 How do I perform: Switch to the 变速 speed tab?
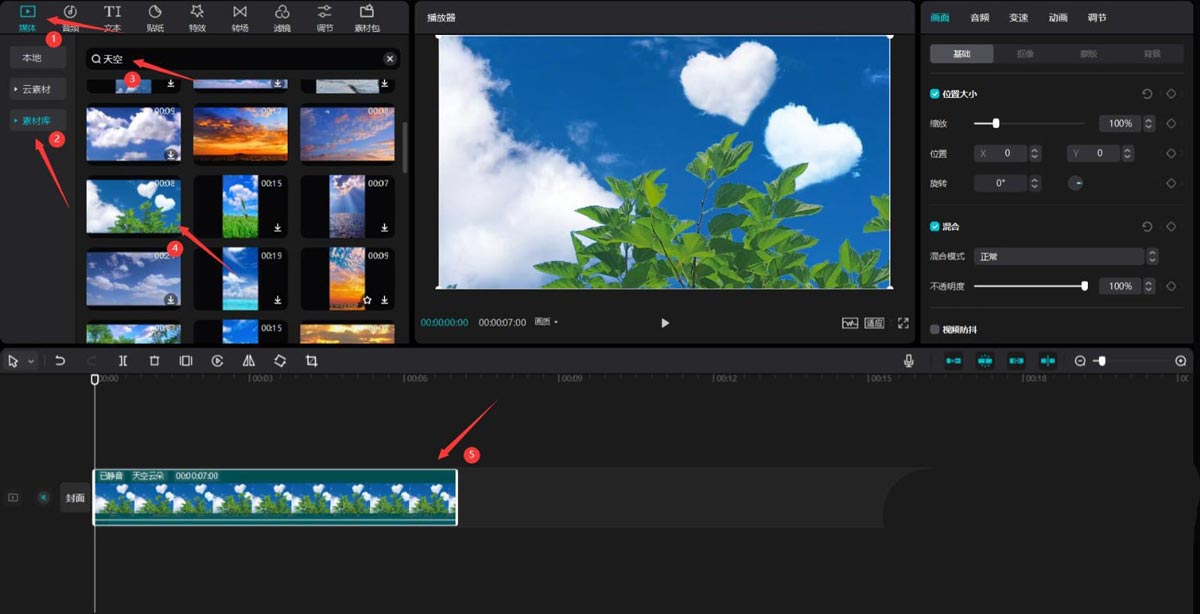1018,18
